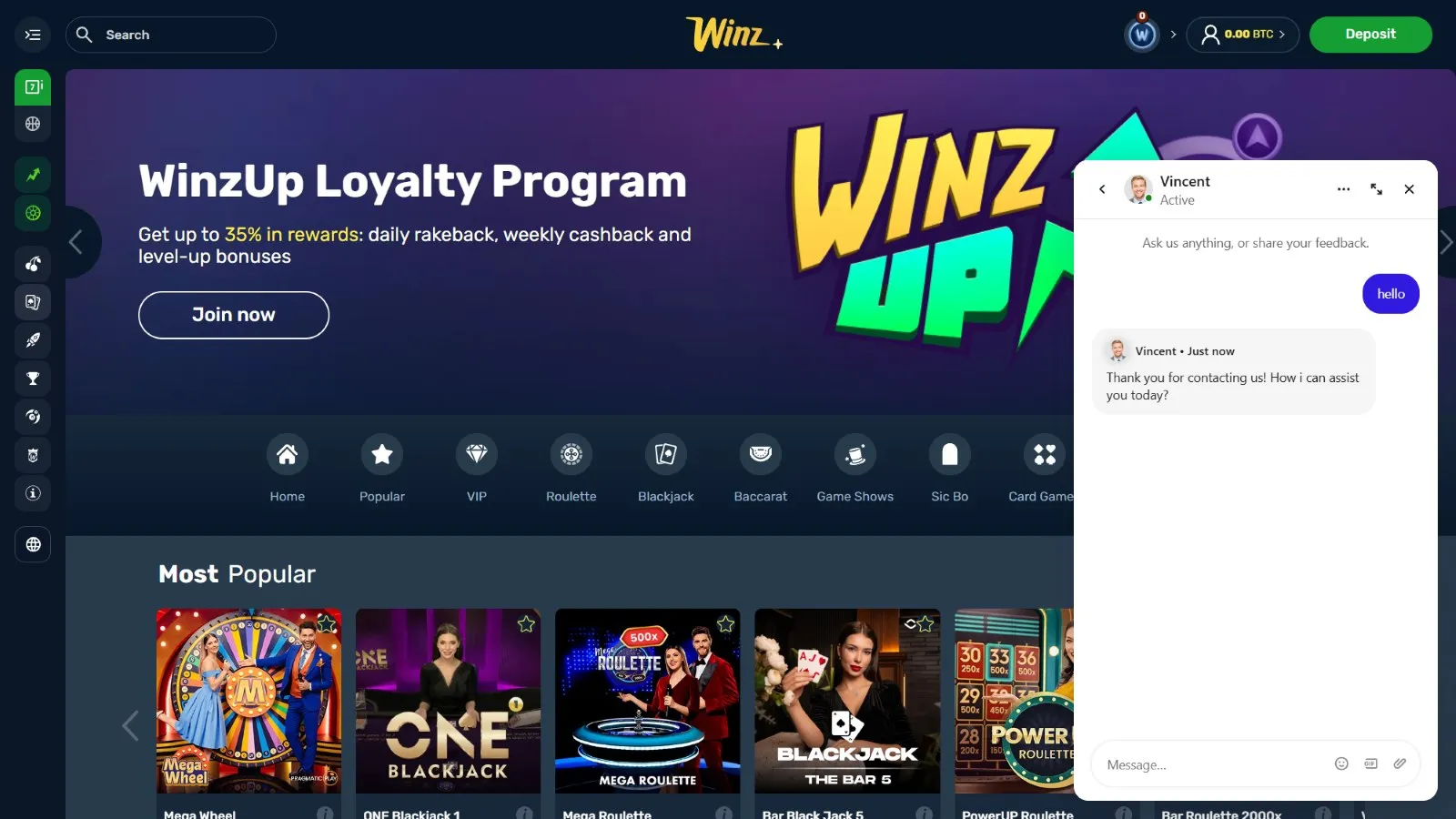Attach a file with the paperclip icon
This screenshot has width=1456, height=819.
tap(1400, 763)
